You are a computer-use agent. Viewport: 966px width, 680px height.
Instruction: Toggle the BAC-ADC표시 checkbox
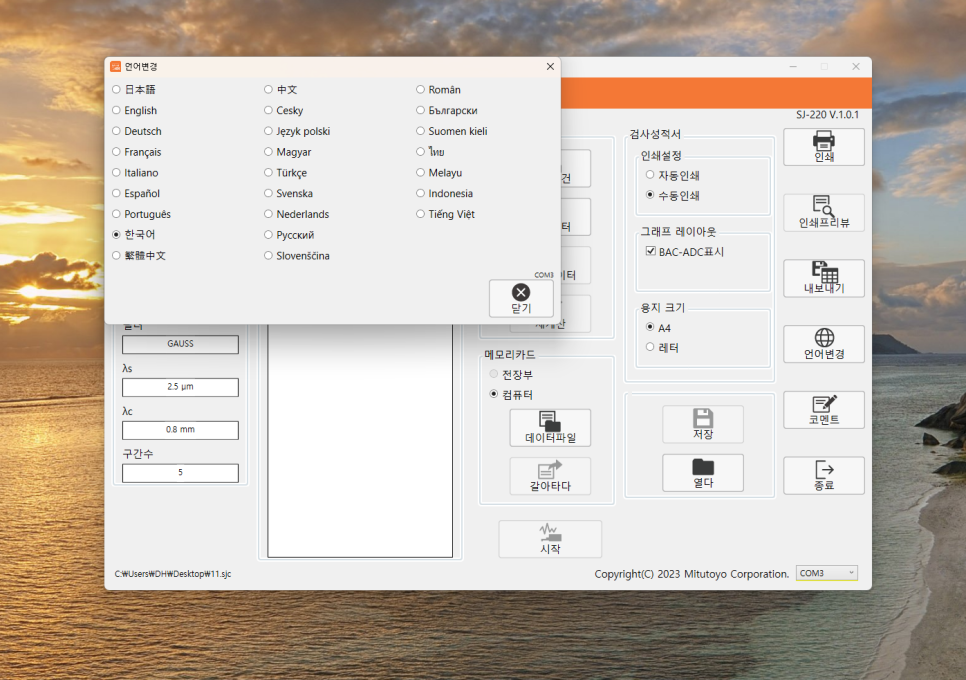point(651,252)
